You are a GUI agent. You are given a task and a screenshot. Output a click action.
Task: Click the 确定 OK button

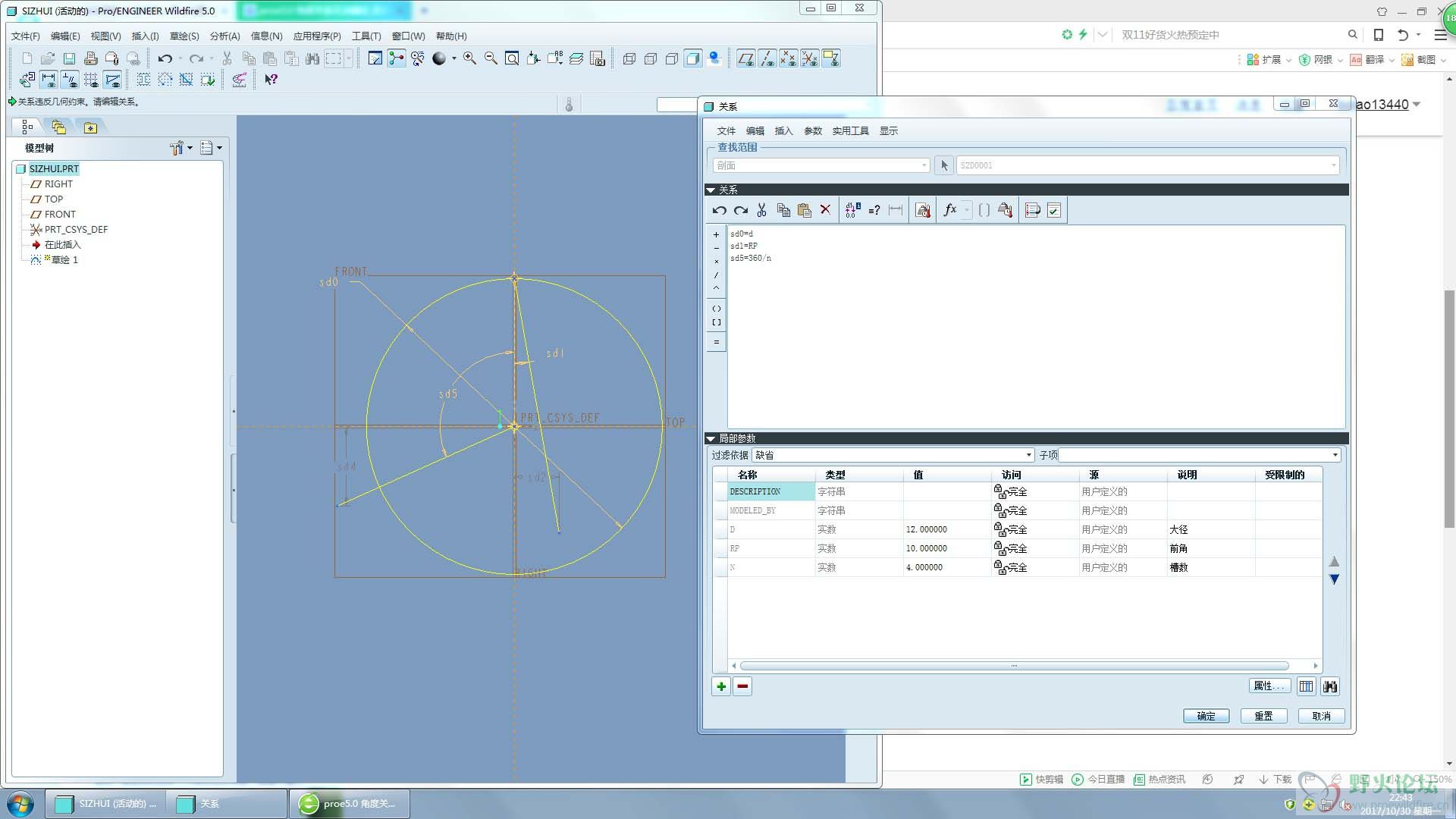pyautogui.click(x=1206, y=716)
